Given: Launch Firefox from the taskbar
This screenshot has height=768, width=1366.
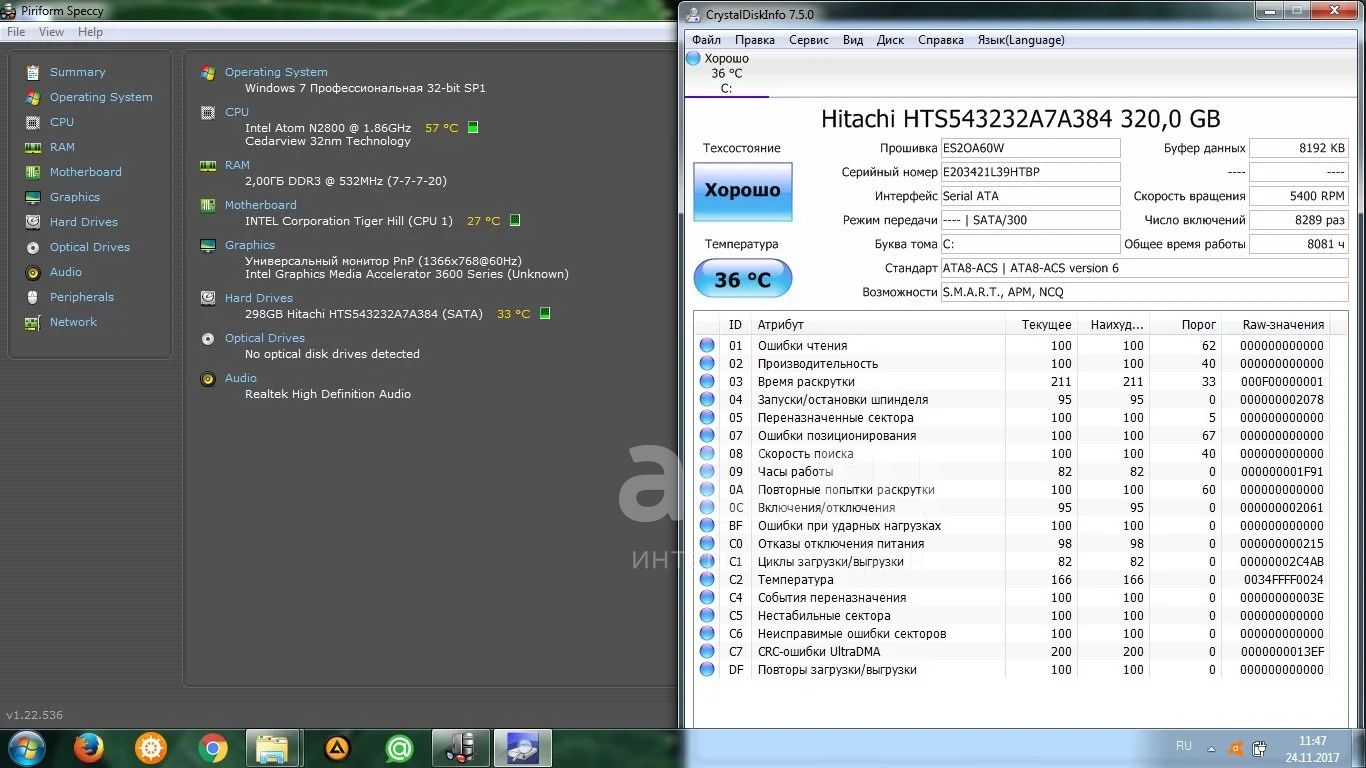Looking at the screenshot, I should point(89,747).
